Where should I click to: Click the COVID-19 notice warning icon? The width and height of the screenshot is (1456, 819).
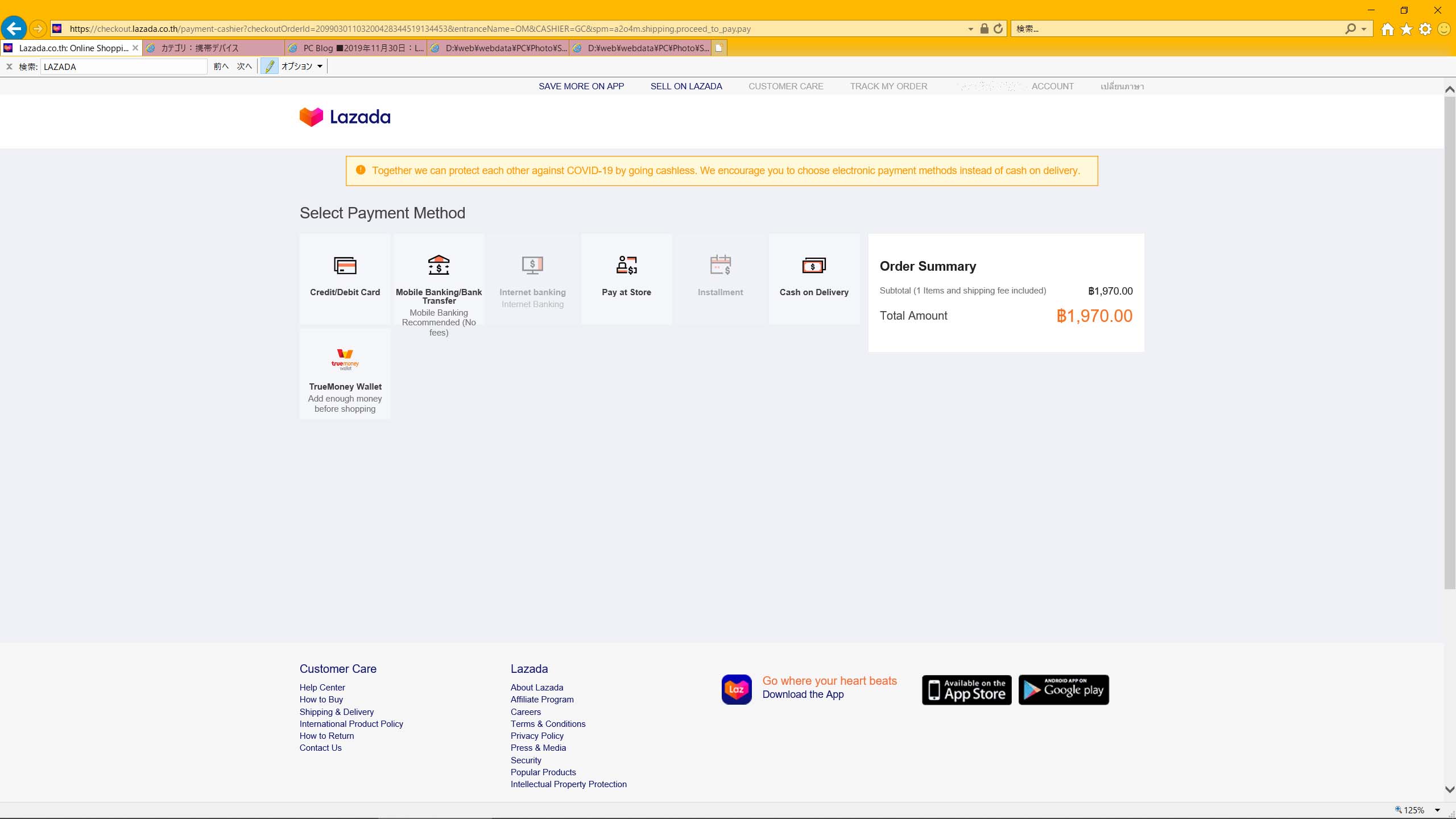pos(361,170)
